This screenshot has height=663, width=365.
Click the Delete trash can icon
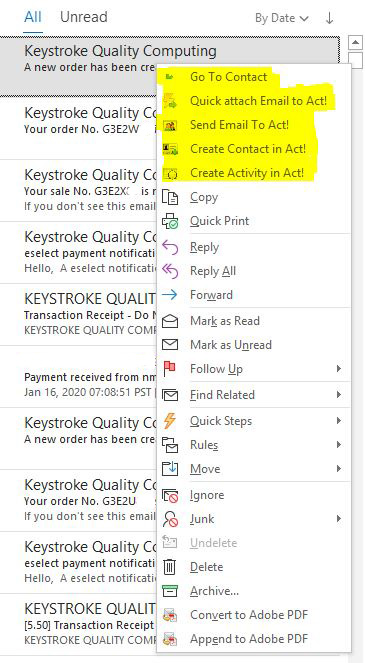170,567
